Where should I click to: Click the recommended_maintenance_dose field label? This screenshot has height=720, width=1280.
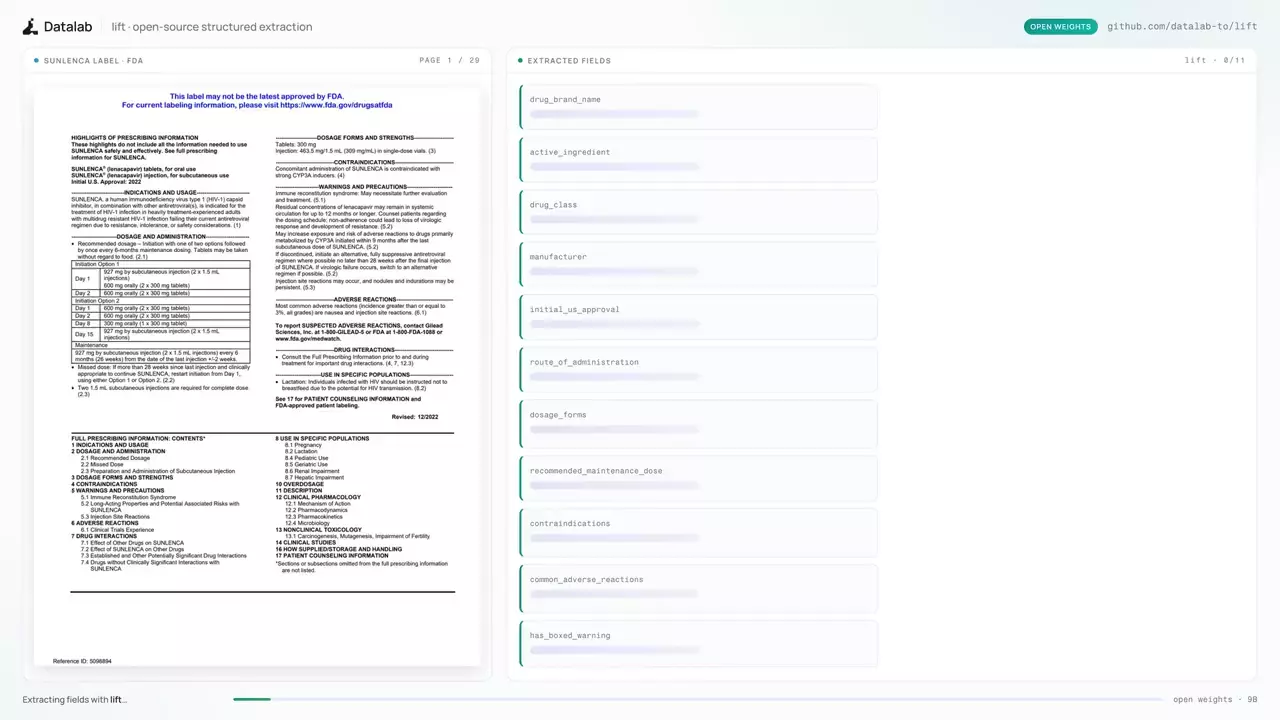[596, 471]
